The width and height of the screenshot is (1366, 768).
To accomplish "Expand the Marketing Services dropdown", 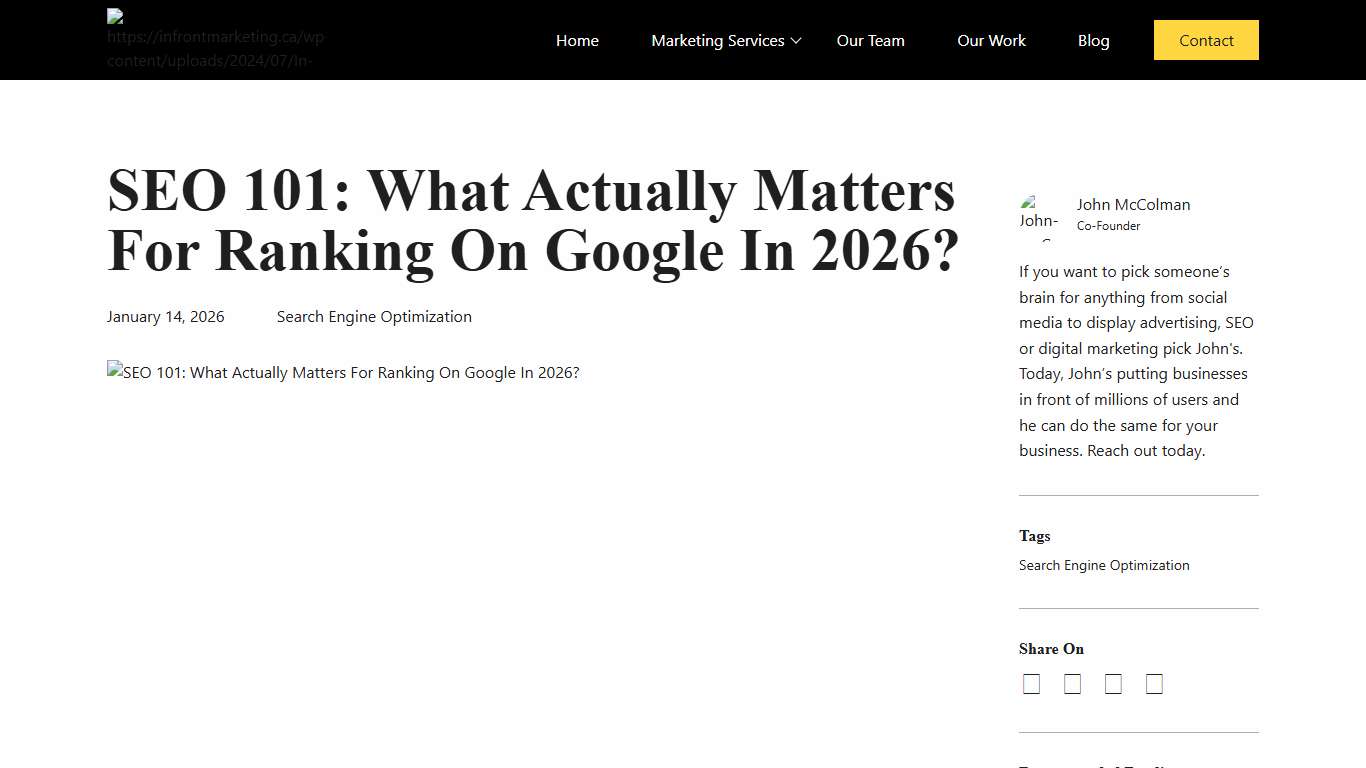I will click(x=718, y=40).
